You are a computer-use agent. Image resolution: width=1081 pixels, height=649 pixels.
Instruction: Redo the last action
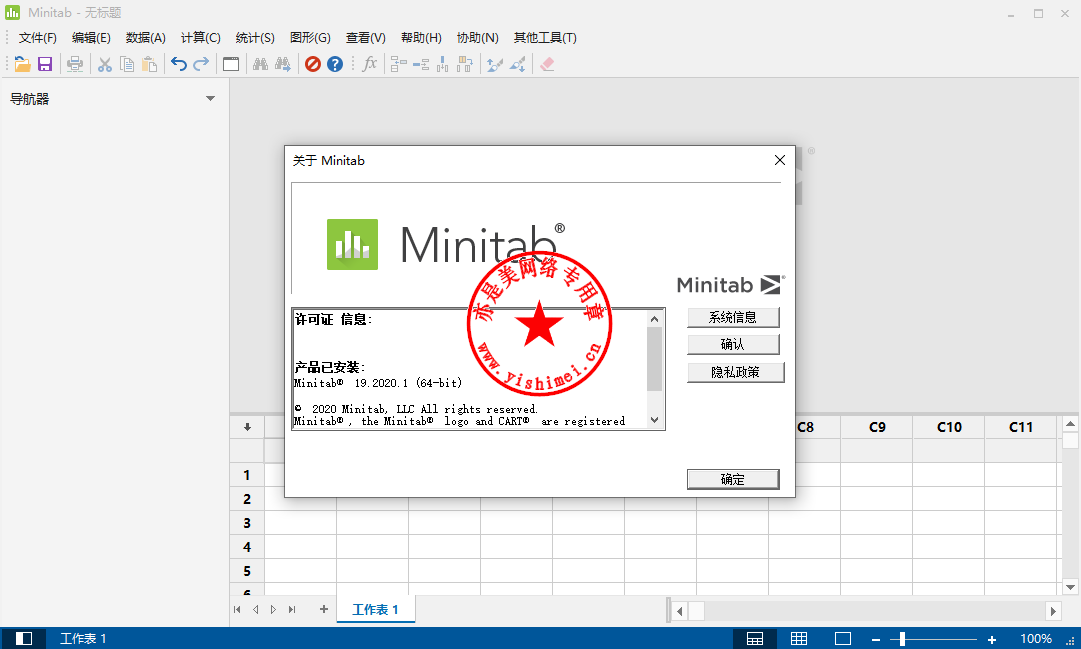pyautogui.click(x=201, y=64)
